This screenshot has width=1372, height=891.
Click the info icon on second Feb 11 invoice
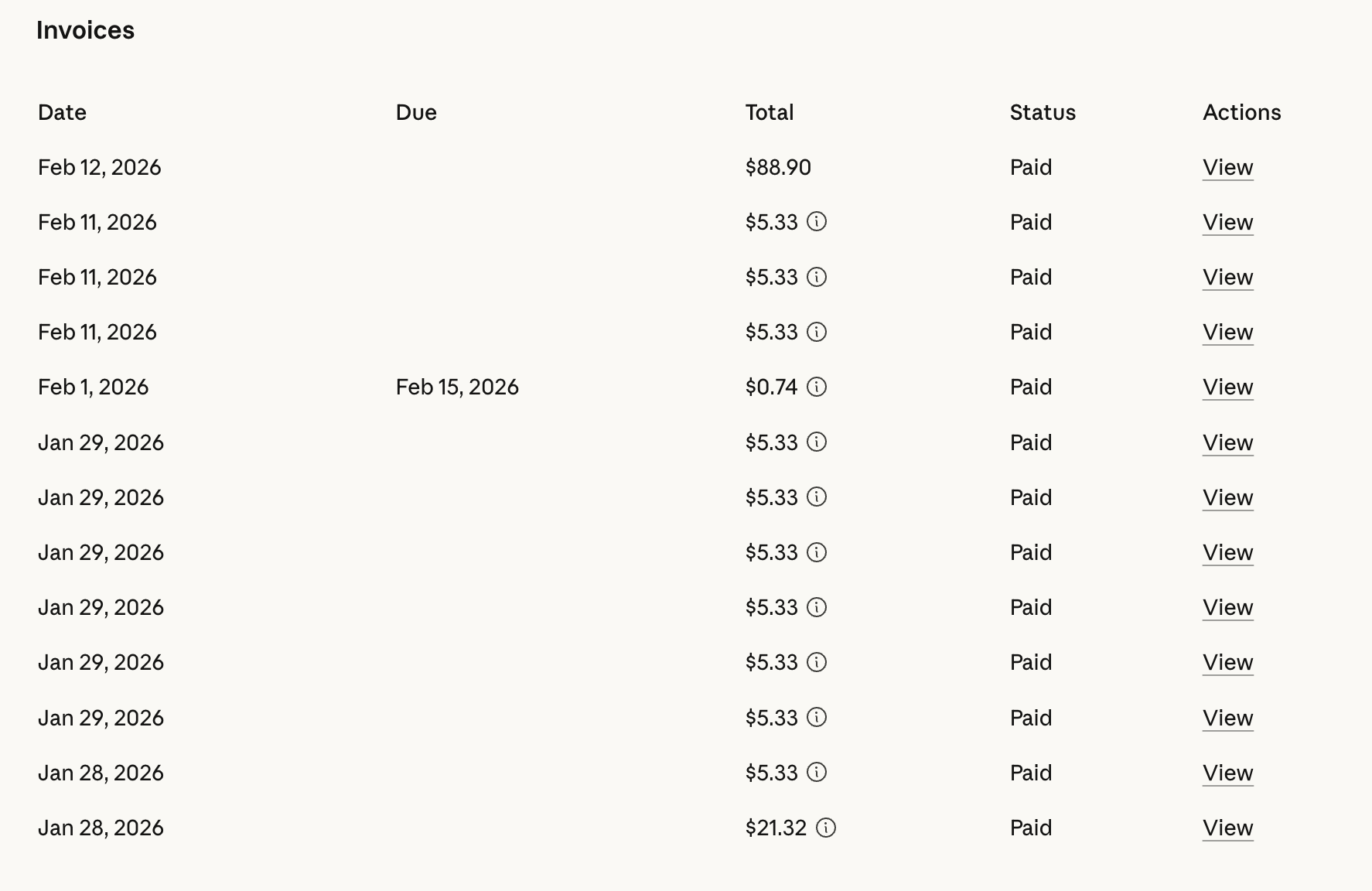click(x=817, y=277)
